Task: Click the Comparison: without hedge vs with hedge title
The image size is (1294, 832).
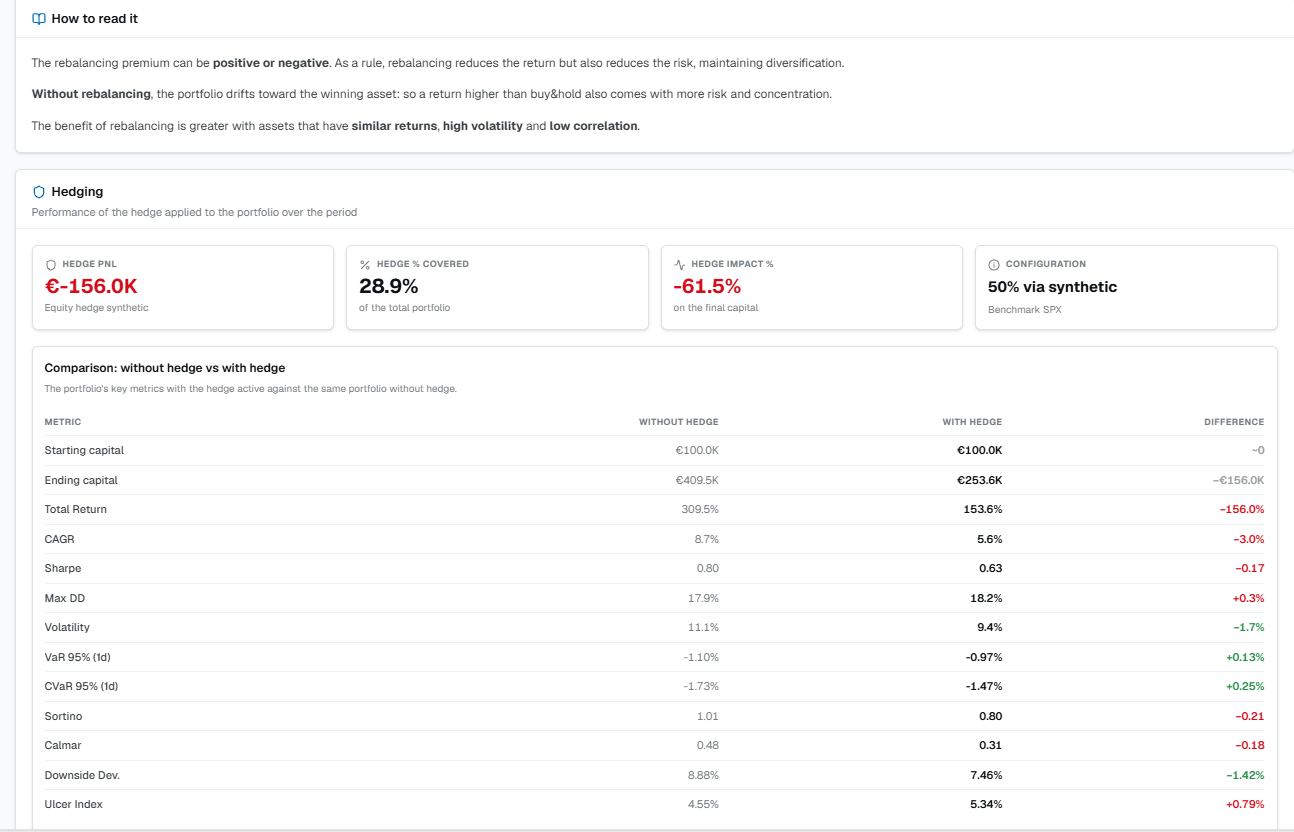Action: (165, 368)
